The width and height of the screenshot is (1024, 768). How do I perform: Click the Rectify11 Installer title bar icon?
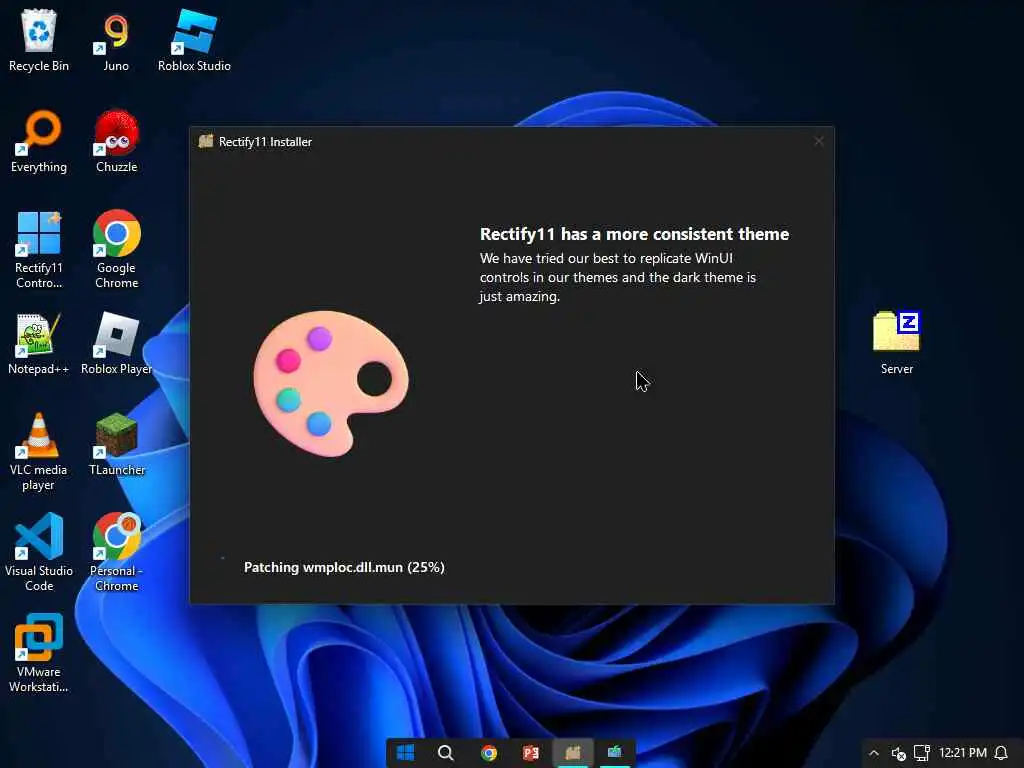206,141
